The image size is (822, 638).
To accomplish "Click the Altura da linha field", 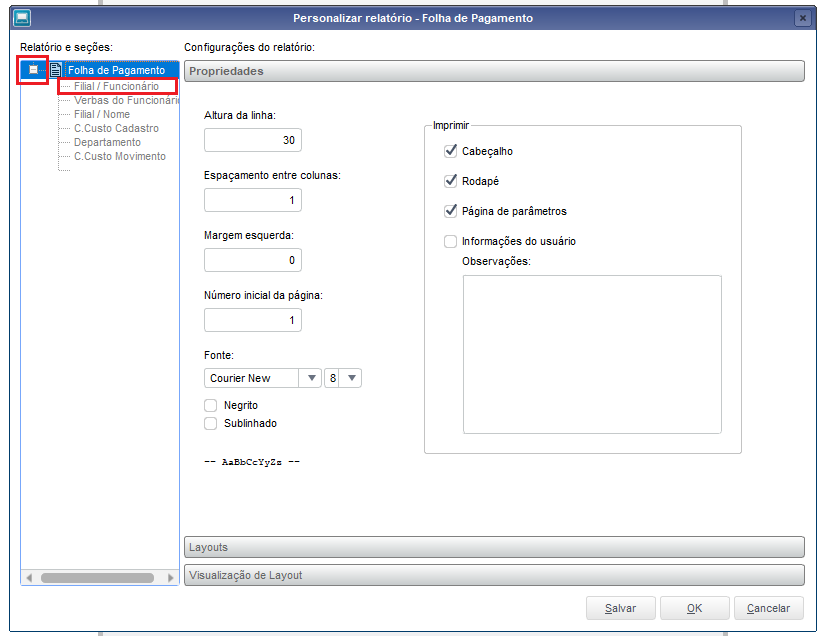I will coord(253,140).
